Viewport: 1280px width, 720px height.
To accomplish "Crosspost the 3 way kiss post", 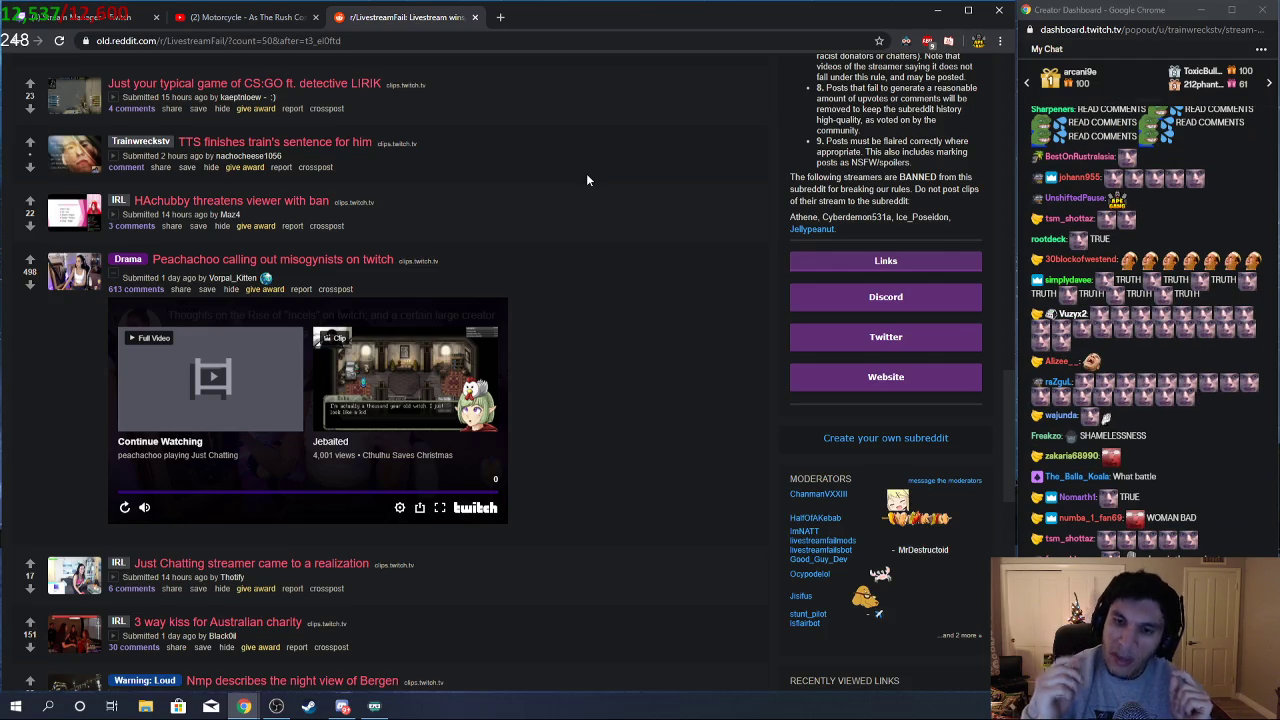I will pos(331,647).
